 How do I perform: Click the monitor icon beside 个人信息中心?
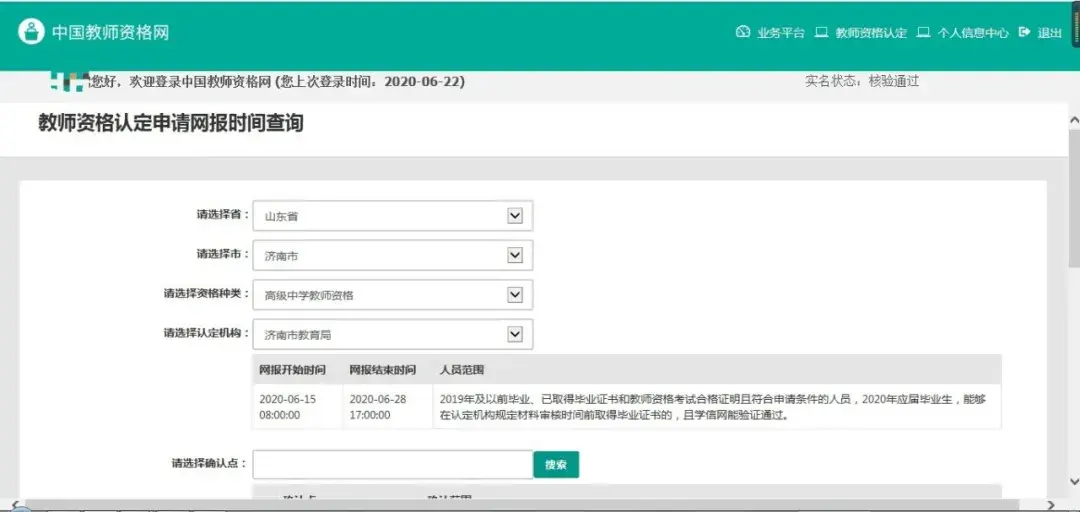[x=923, y=32]
